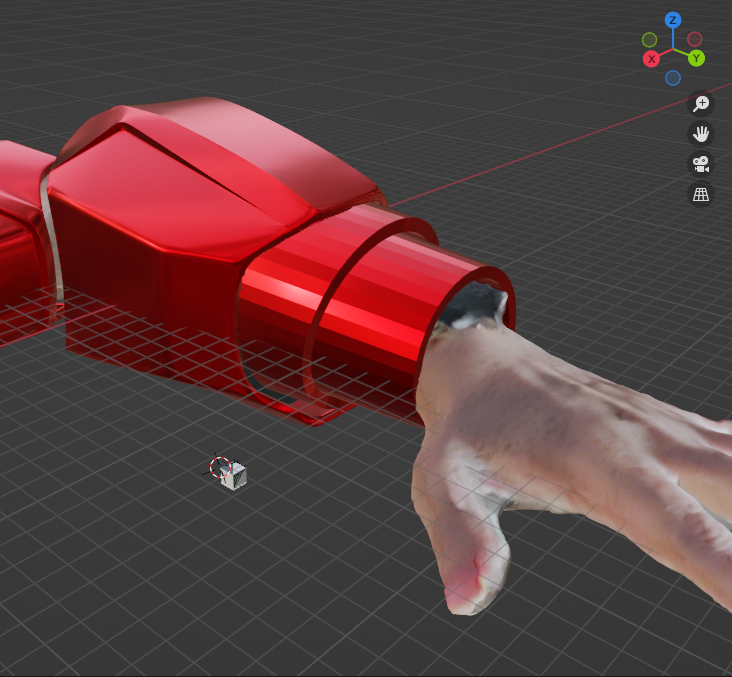Click the negative Z blue gizmo circle
The height and width of the screenshot is (677, 732).
pos(673,78)
